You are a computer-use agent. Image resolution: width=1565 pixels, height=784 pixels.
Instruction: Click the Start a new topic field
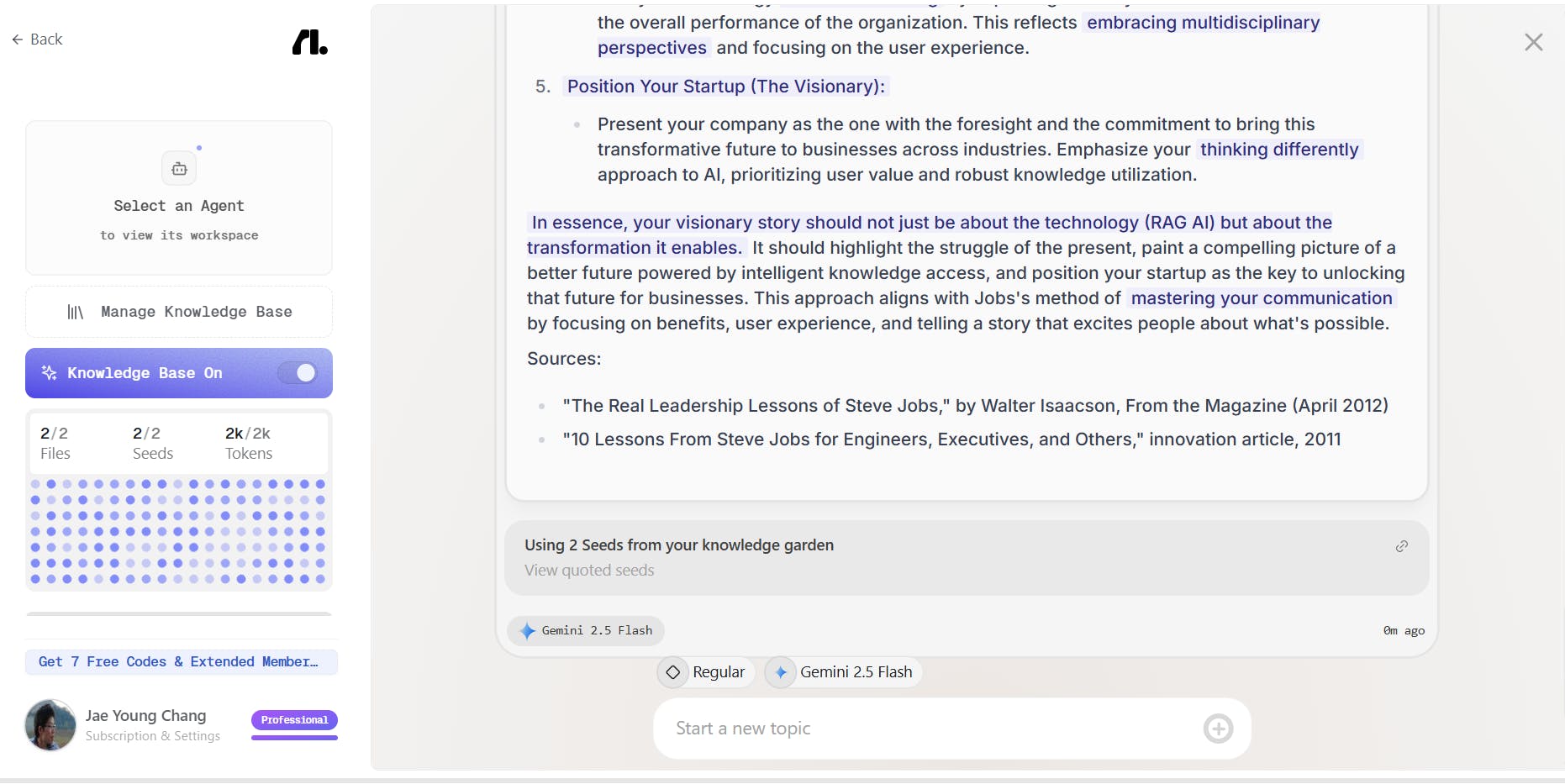point(933,729)
